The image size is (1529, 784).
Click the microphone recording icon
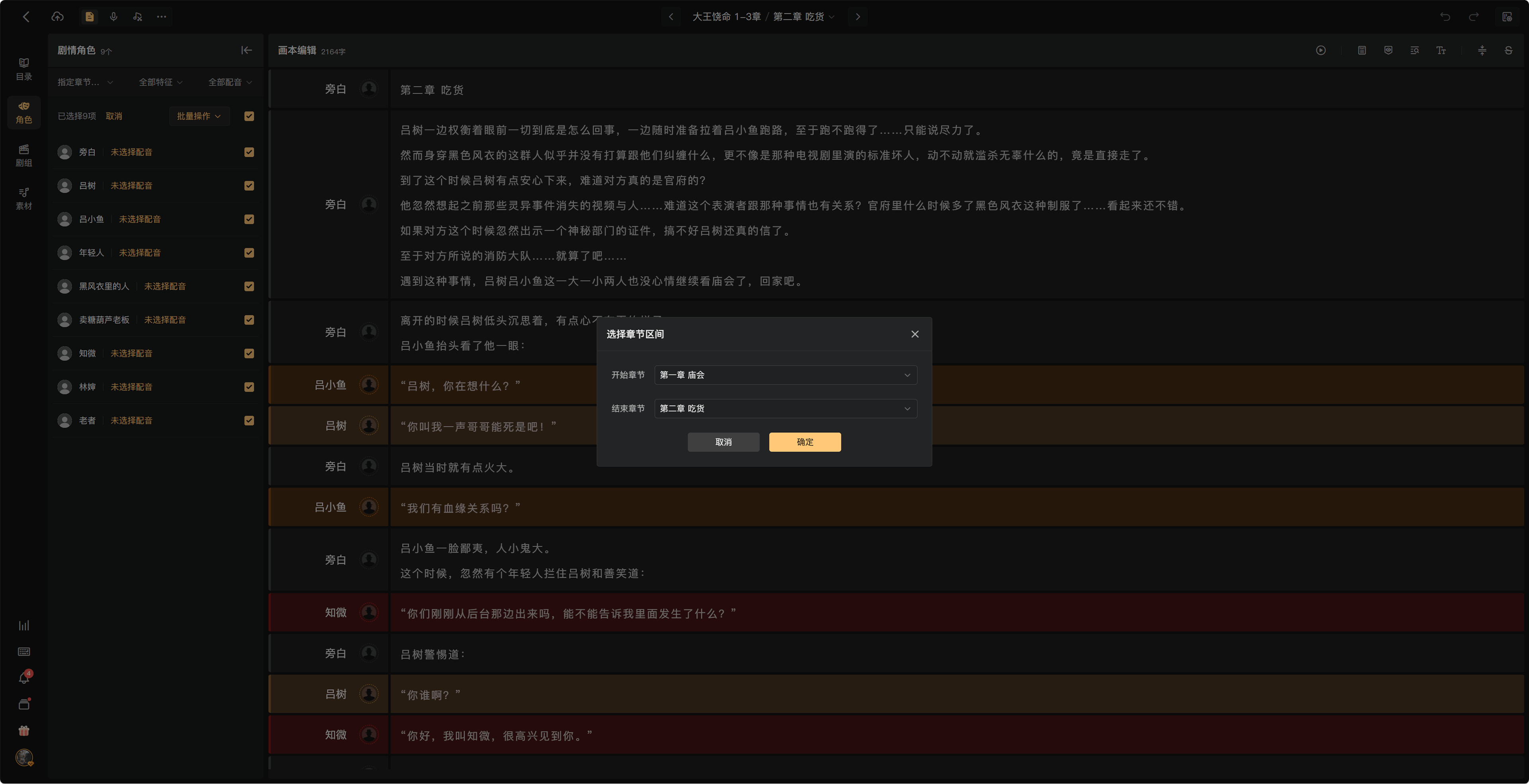click(113, 17)
